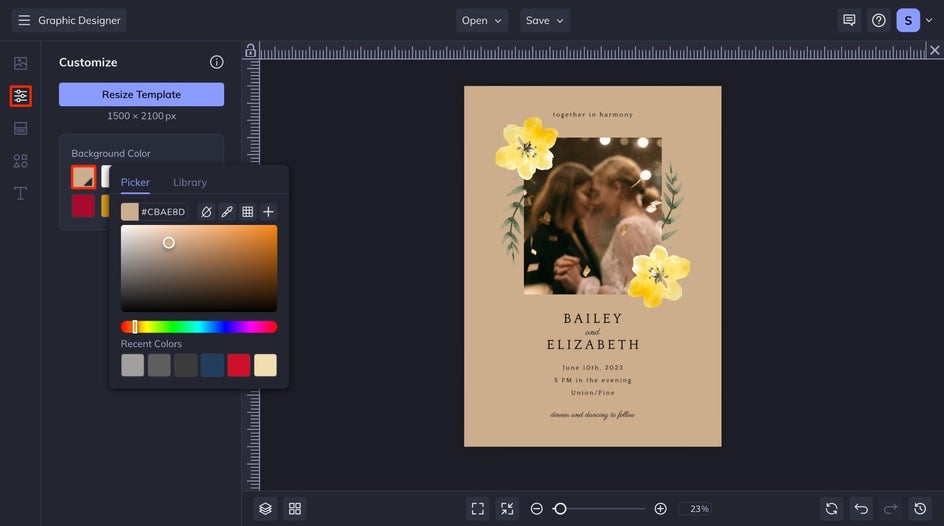Open the help question mark icon
The width and height of the screenshot is (944, 526).
879,20
